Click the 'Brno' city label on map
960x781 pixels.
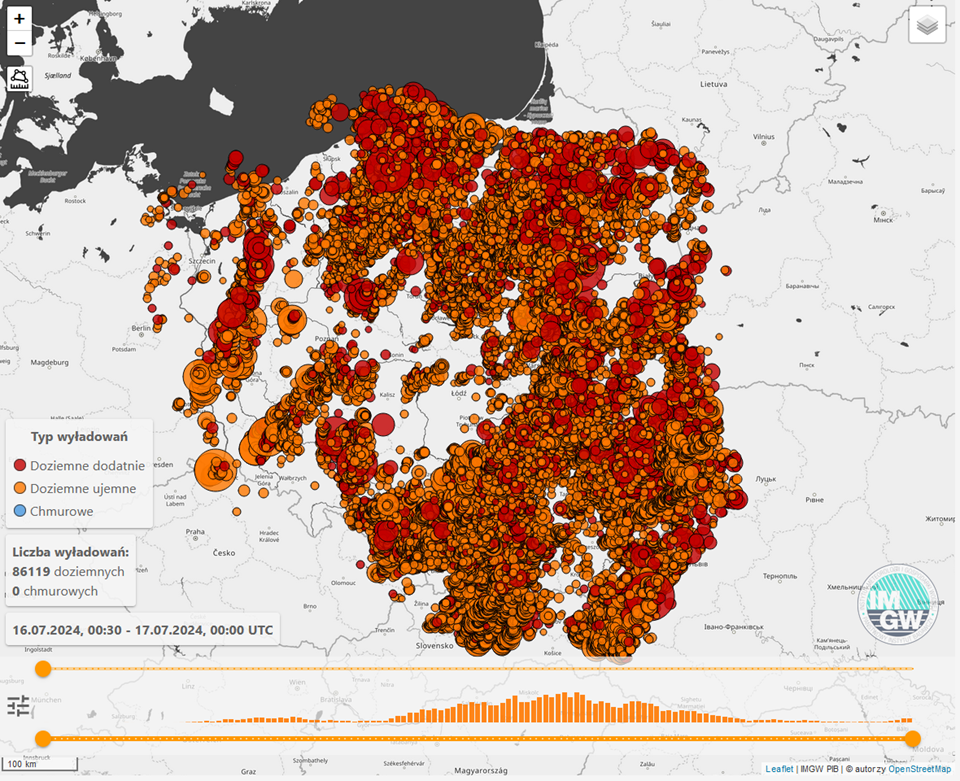(x=310, y=607)
